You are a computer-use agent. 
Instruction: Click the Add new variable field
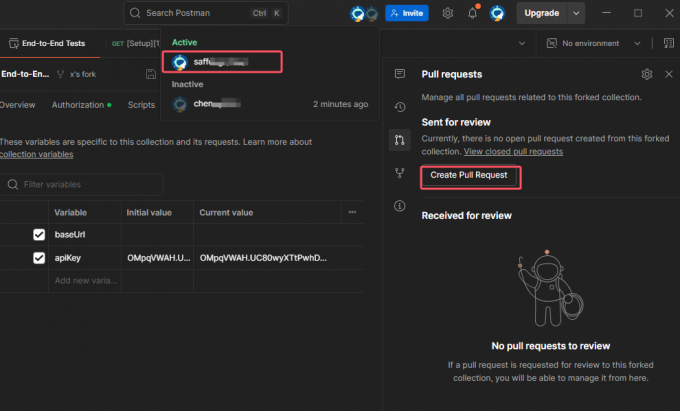tap(85, 281)
